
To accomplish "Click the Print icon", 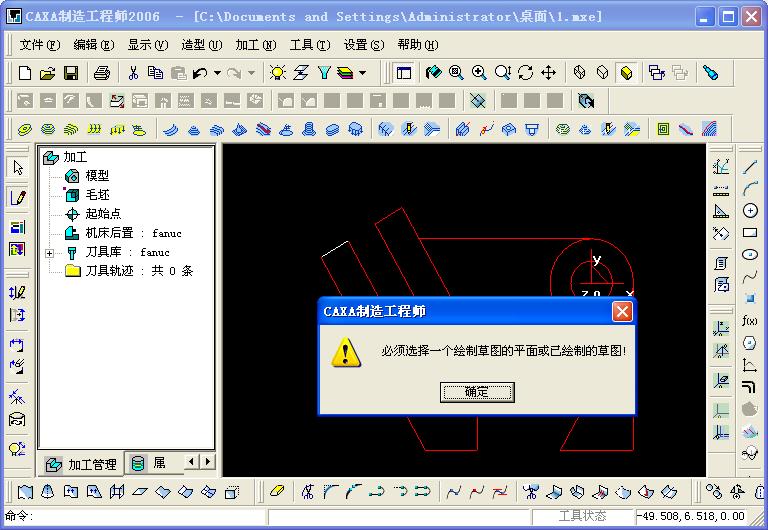I will (101, 73).
